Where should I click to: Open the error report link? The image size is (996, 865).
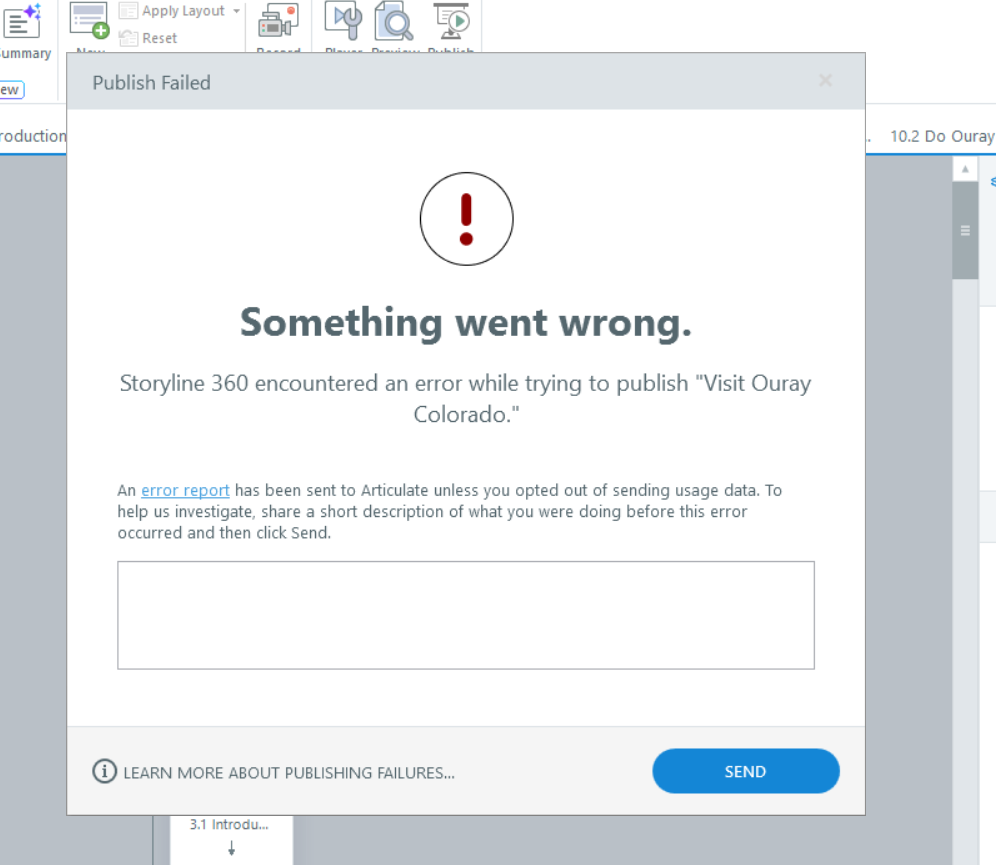pyautogui.click(x=185, y=490)
